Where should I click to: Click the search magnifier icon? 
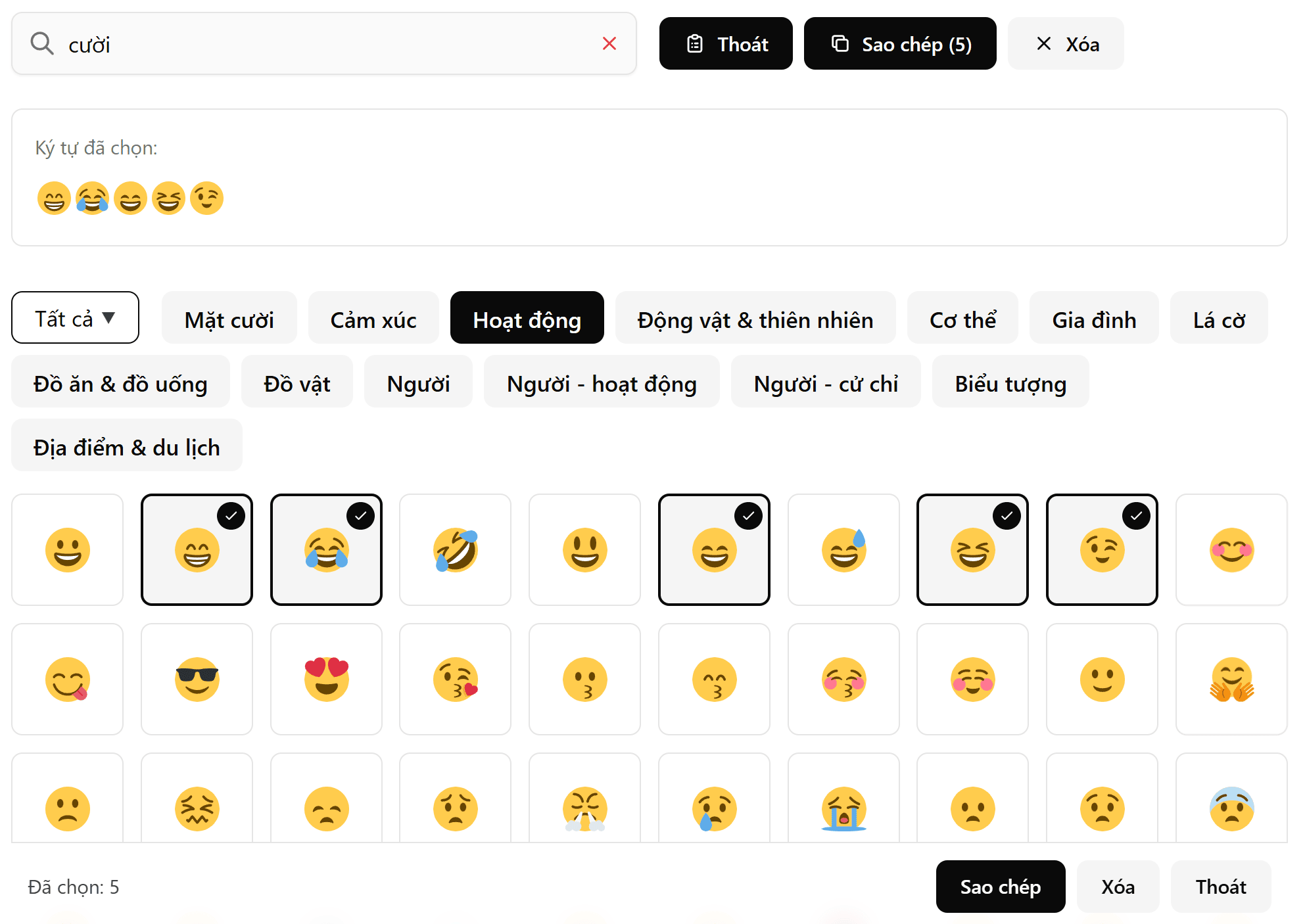41,43
